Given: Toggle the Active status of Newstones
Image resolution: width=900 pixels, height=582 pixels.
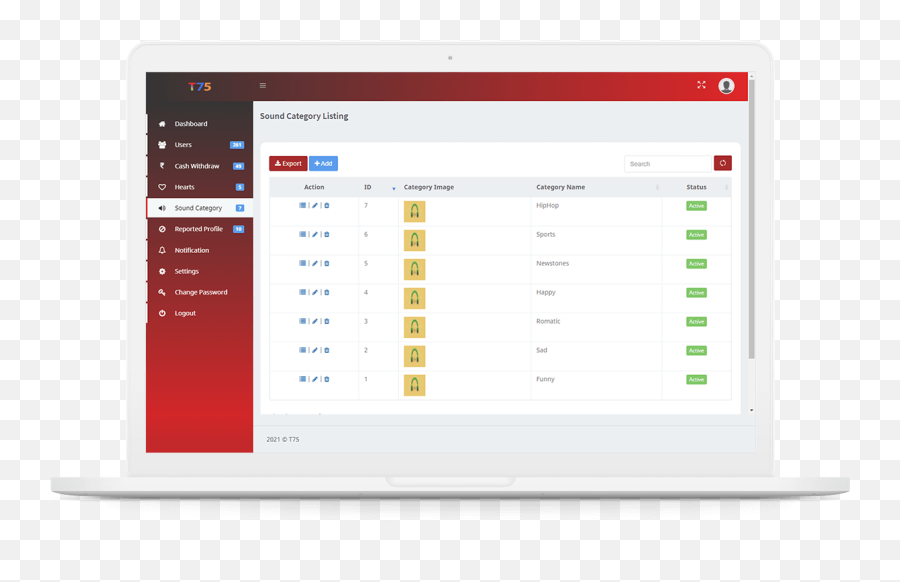Looking at the screenshot, I should [x=696, y=264].
